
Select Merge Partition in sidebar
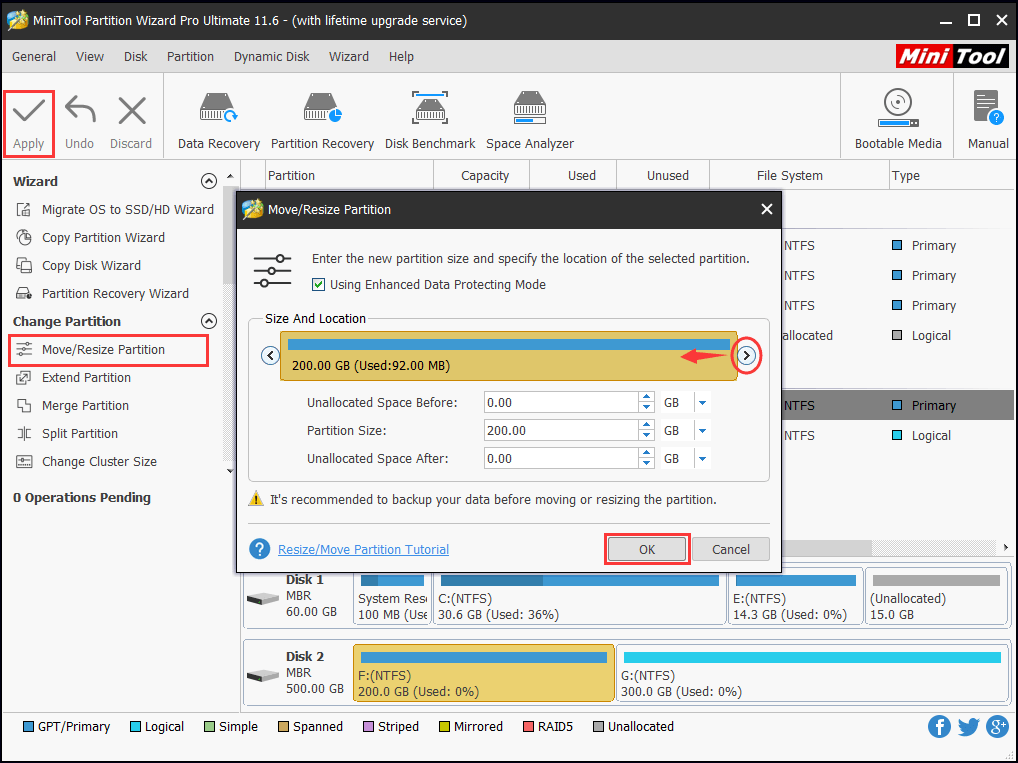click(x=72, y=405)
